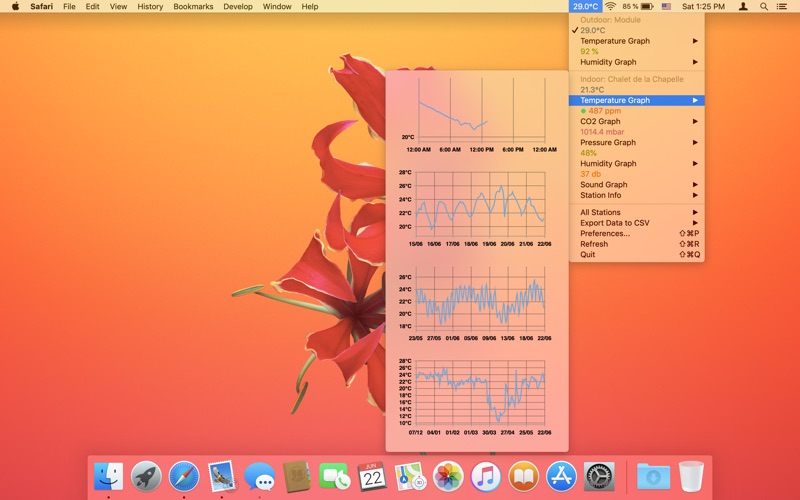The width and height of the screenshot is (800, 500).
Task: Toggle the checked 29.0°C outdoor reading
Action: point(594,30)
